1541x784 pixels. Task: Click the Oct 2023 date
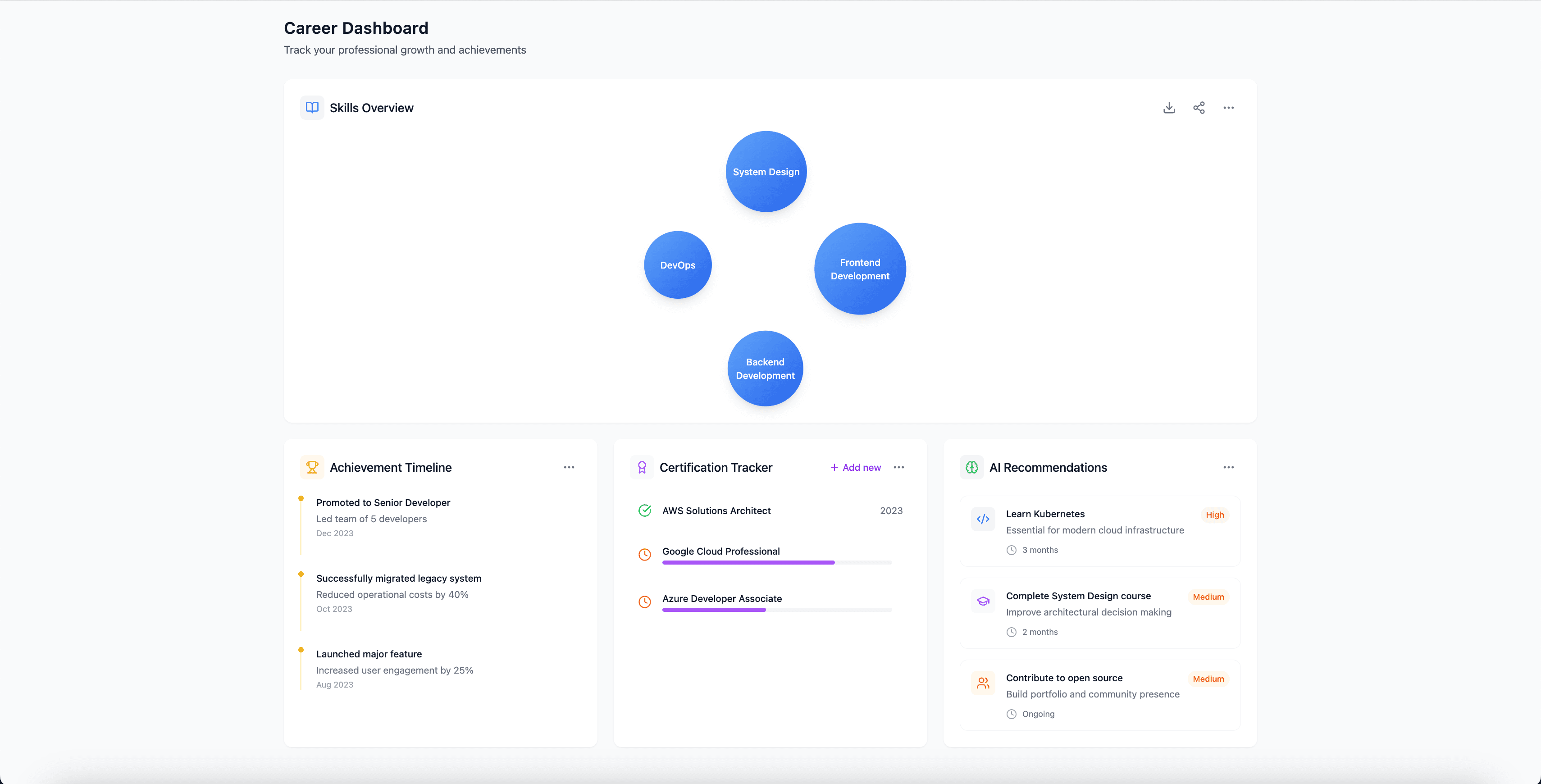(x=334, y=609)
